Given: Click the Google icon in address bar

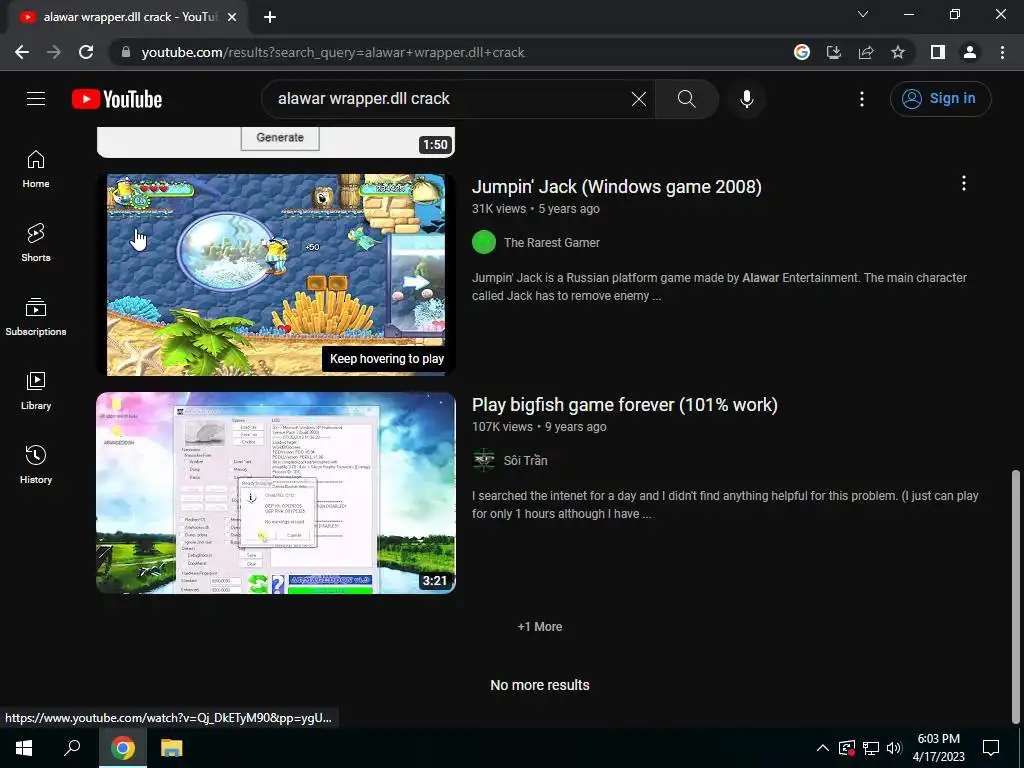Looking at the screenshot, I should coord(802,52).
